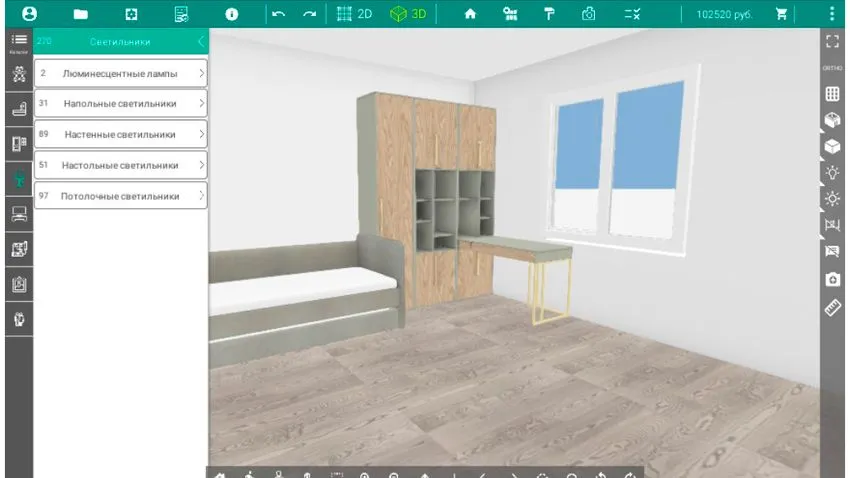Take a snapshot with right camera icon
The width and height of the screenshot is (850, 478).
coord(832,280)
